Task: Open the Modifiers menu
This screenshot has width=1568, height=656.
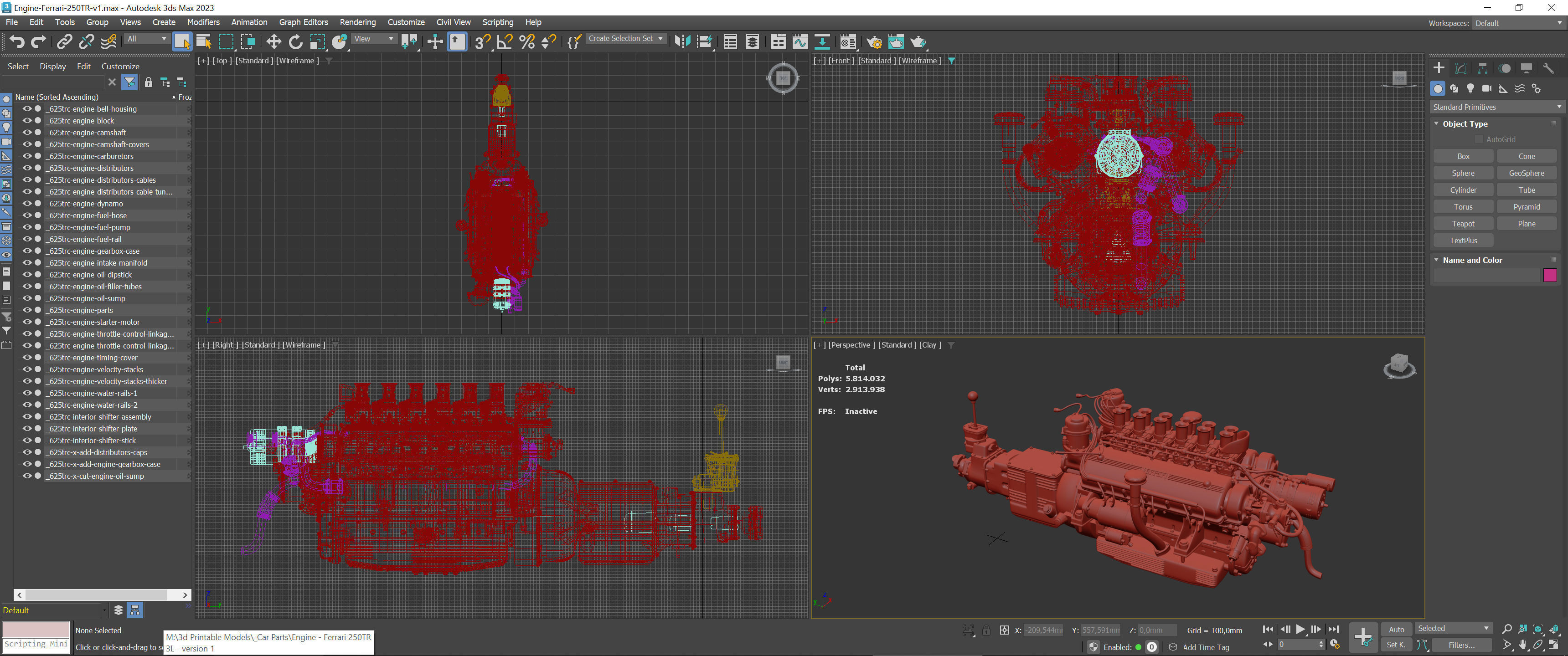Action: click(203, 22)
